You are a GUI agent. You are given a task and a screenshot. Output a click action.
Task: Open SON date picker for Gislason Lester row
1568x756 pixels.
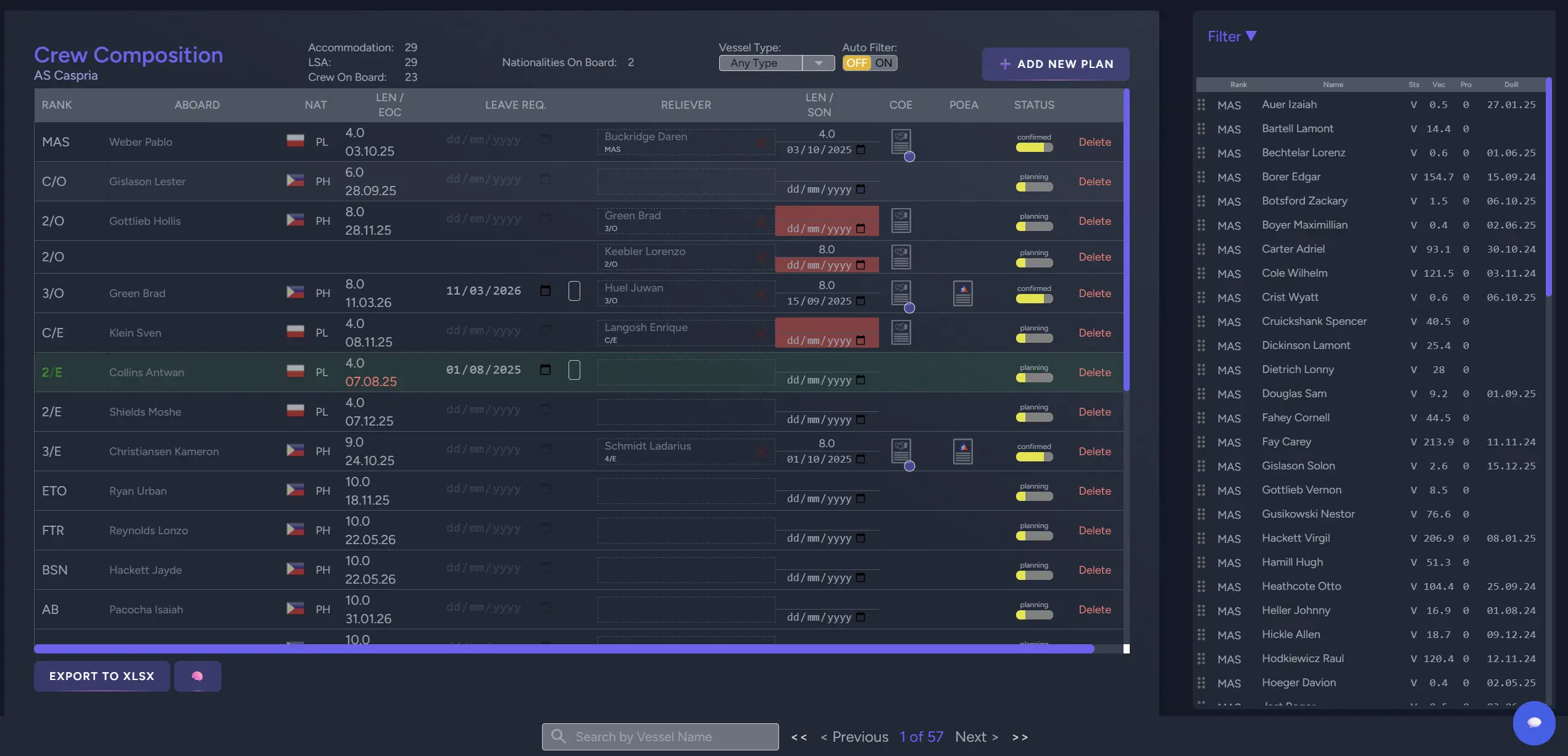tap(861, 190)
